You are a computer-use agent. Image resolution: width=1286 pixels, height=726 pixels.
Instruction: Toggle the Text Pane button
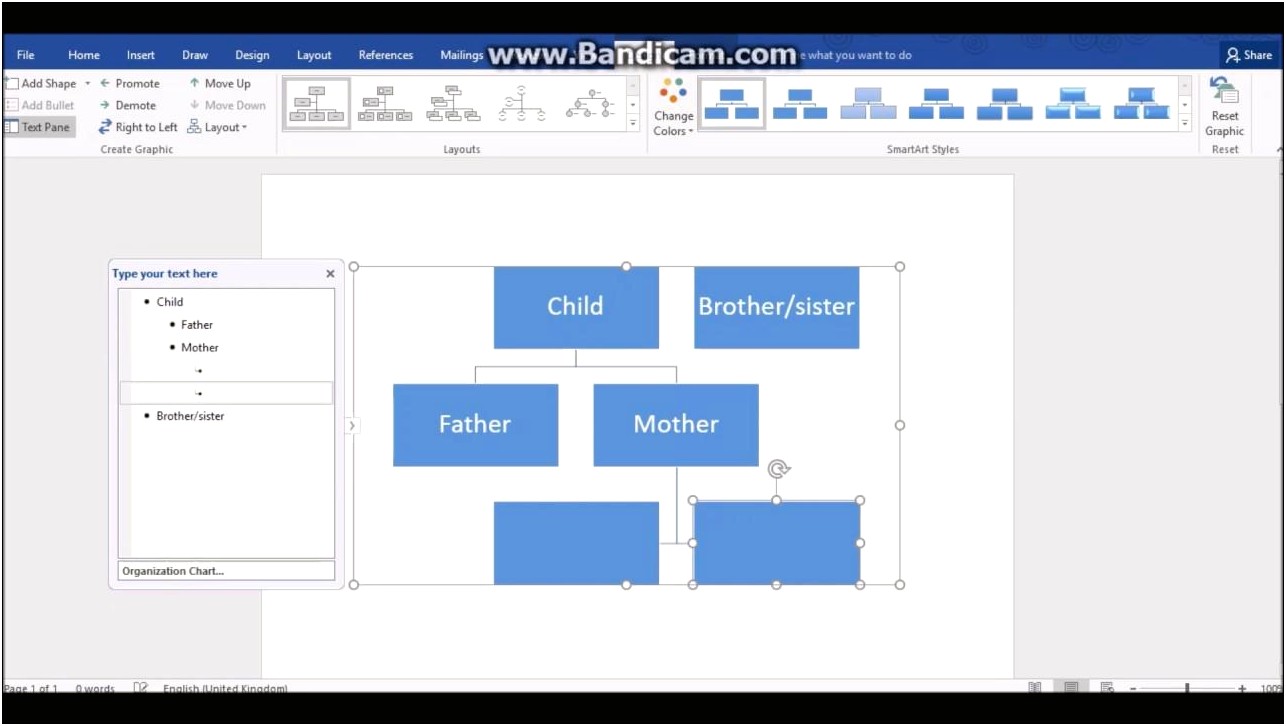(x=38, y=127)
